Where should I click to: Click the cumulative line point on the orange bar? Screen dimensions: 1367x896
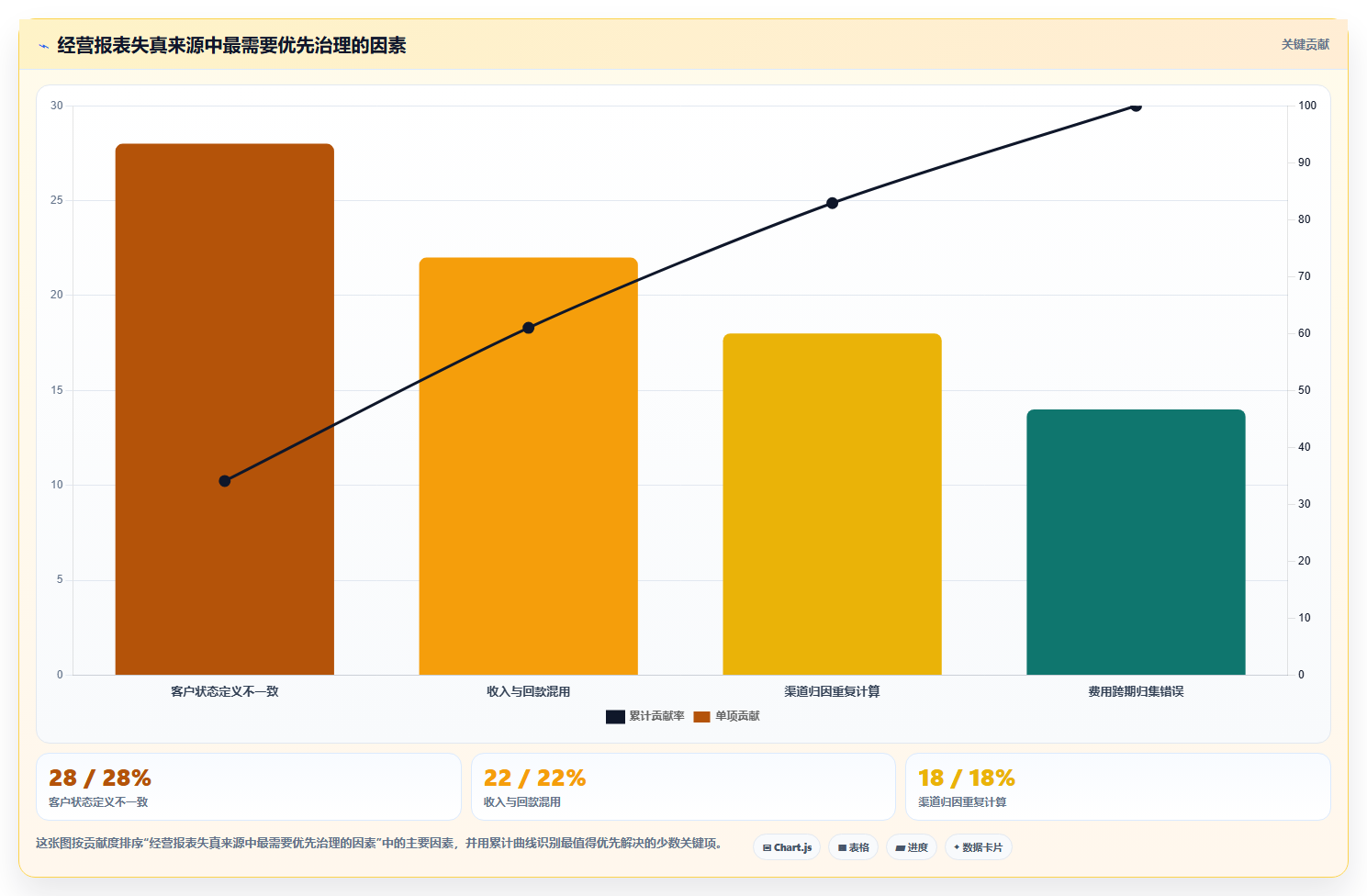[x=529, y=328]
